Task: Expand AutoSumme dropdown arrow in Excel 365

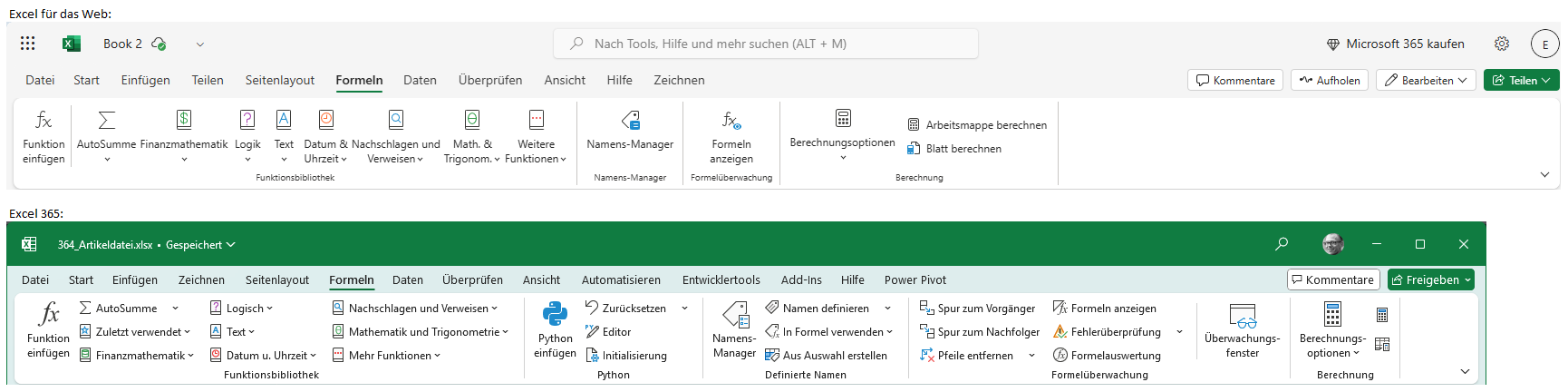Action: (176, 309)
